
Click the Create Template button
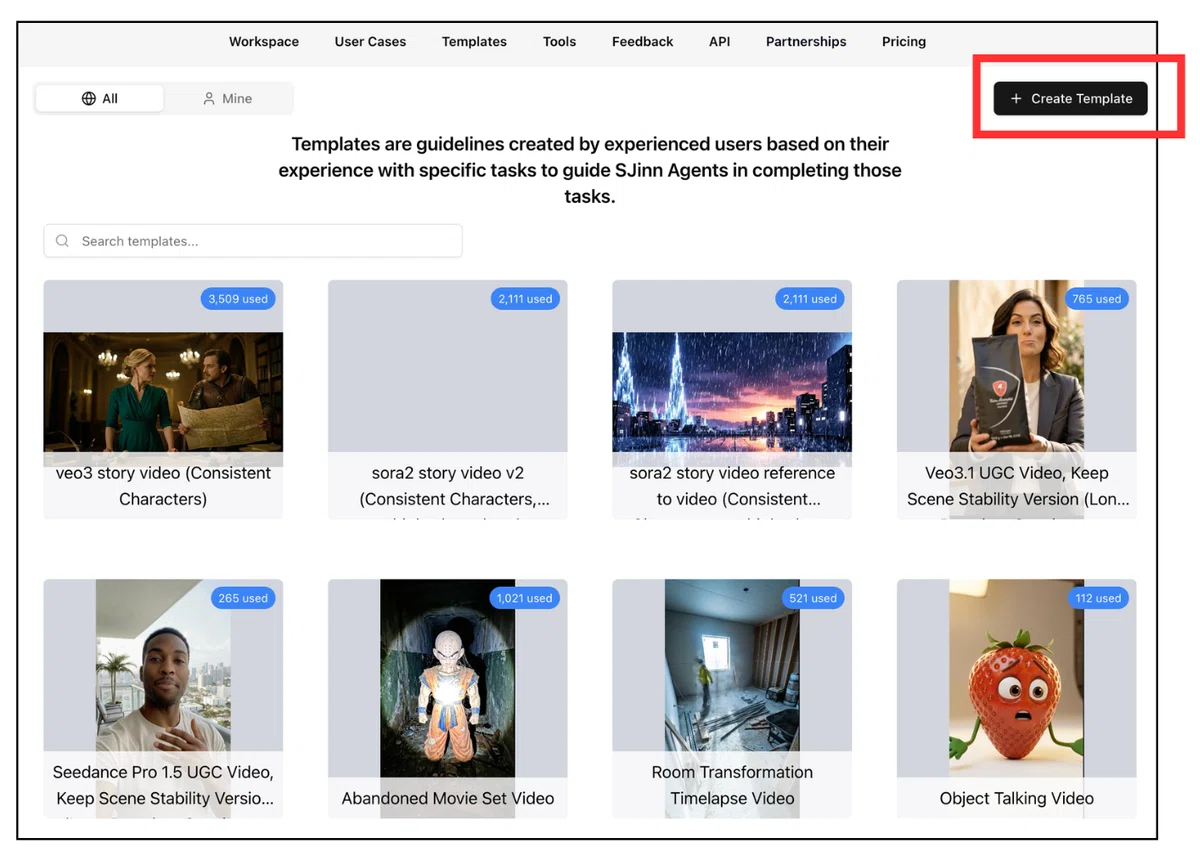point(1070,98)
